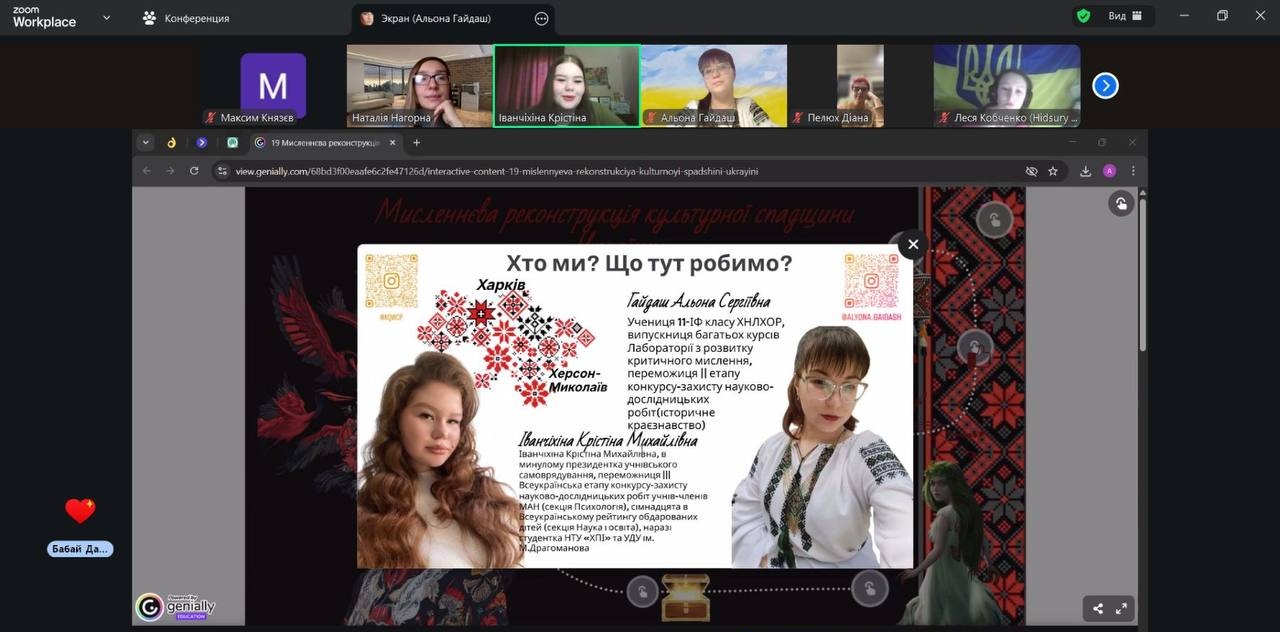This screenshot has height=632, width=1280.
Task: Reload the Genially page
Action: coord(194,171)
